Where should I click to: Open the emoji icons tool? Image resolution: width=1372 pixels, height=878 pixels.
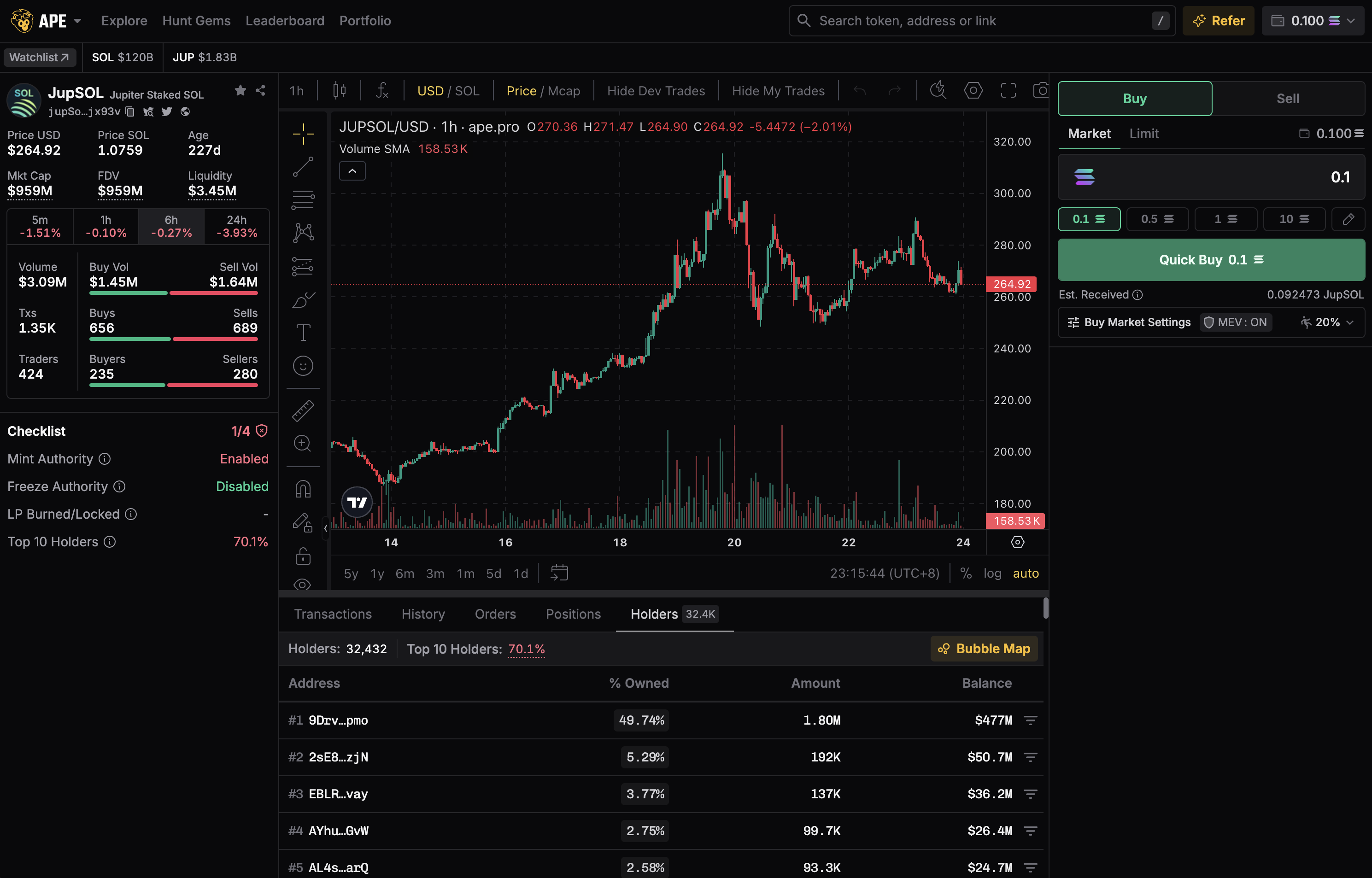pos(303,366)
